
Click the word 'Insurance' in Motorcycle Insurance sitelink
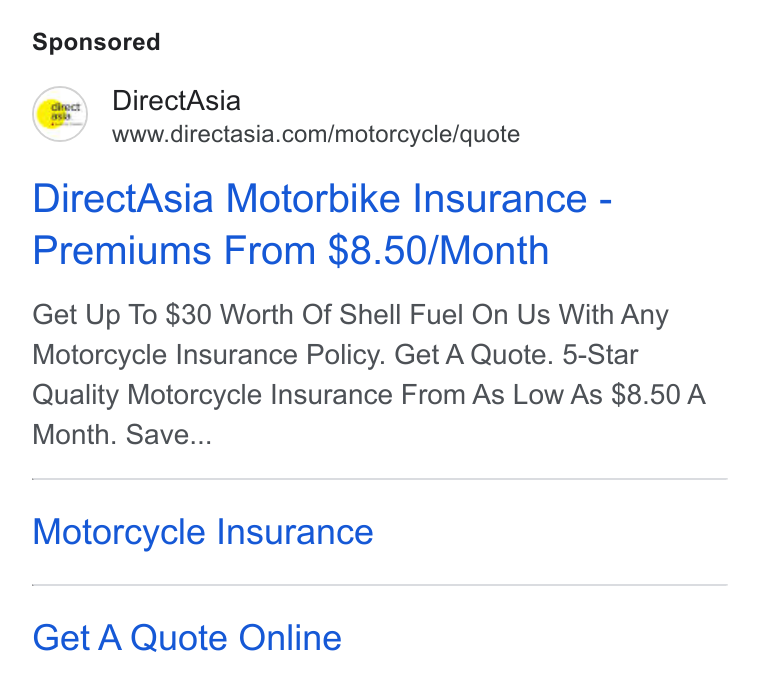[x=295, y=532]
